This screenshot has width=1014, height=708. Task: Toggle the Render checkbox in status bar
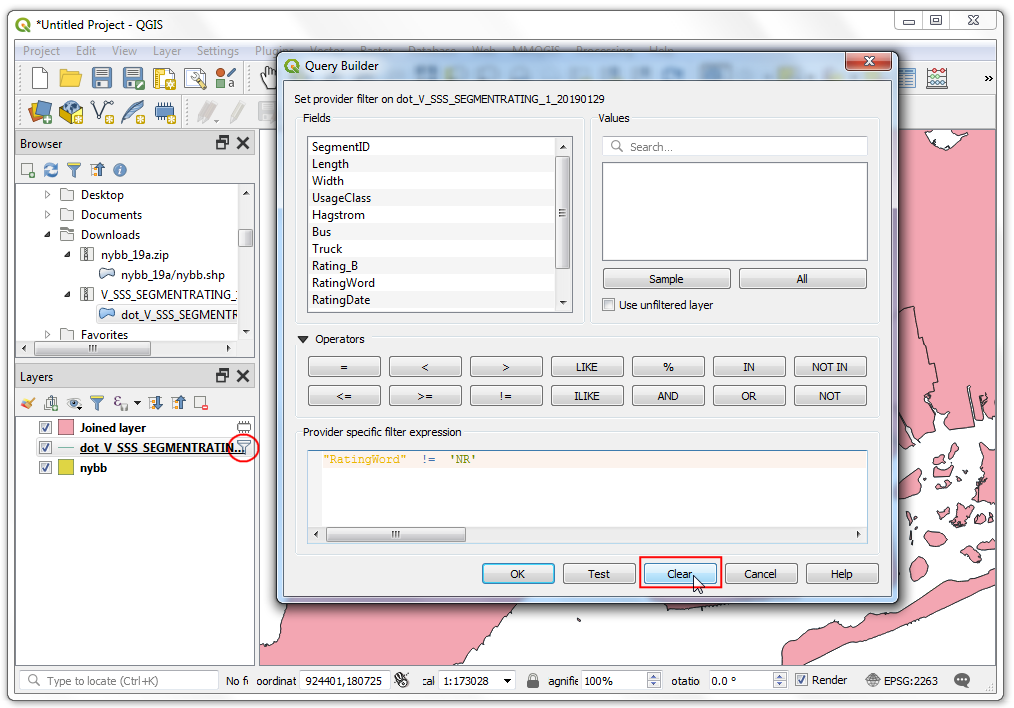801,680
